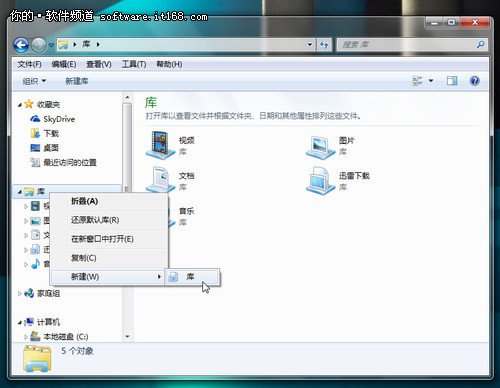Click navigation pane scroll up arrow
The height and width of the screenshot is (388, 500).
tap(127, 97)
